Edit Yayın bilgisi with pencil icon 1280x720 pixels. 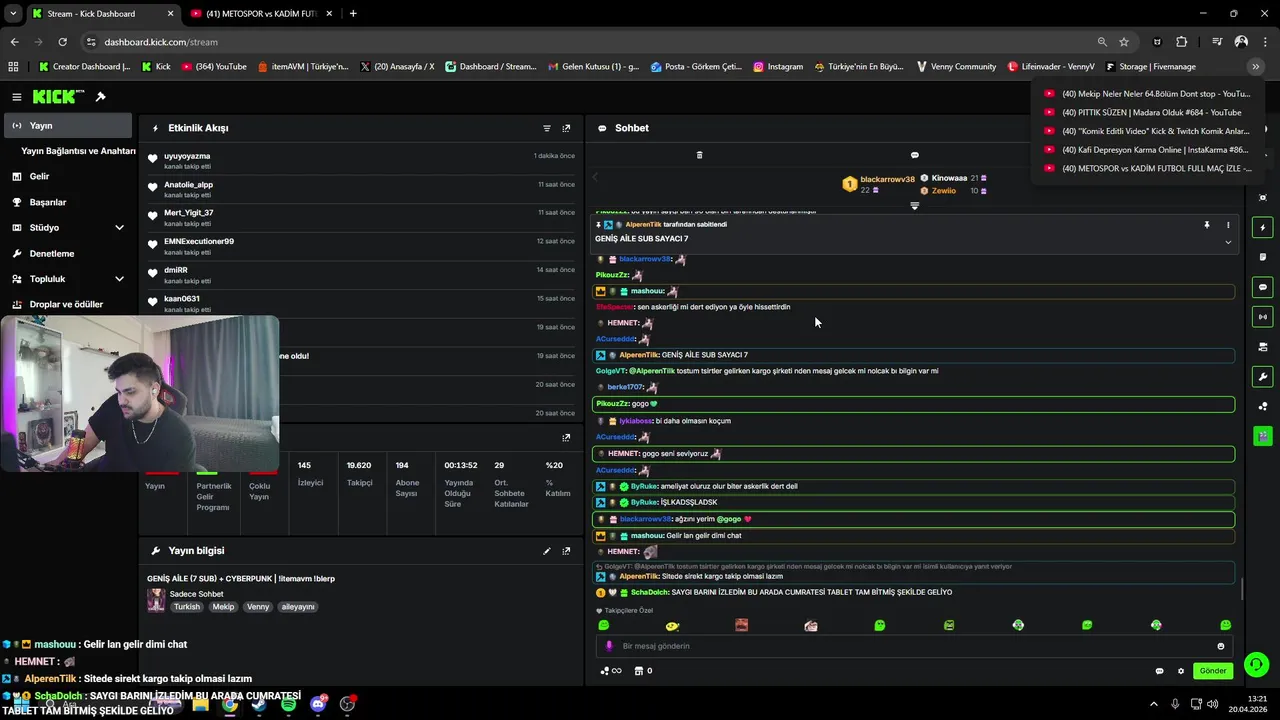point(547,551)
